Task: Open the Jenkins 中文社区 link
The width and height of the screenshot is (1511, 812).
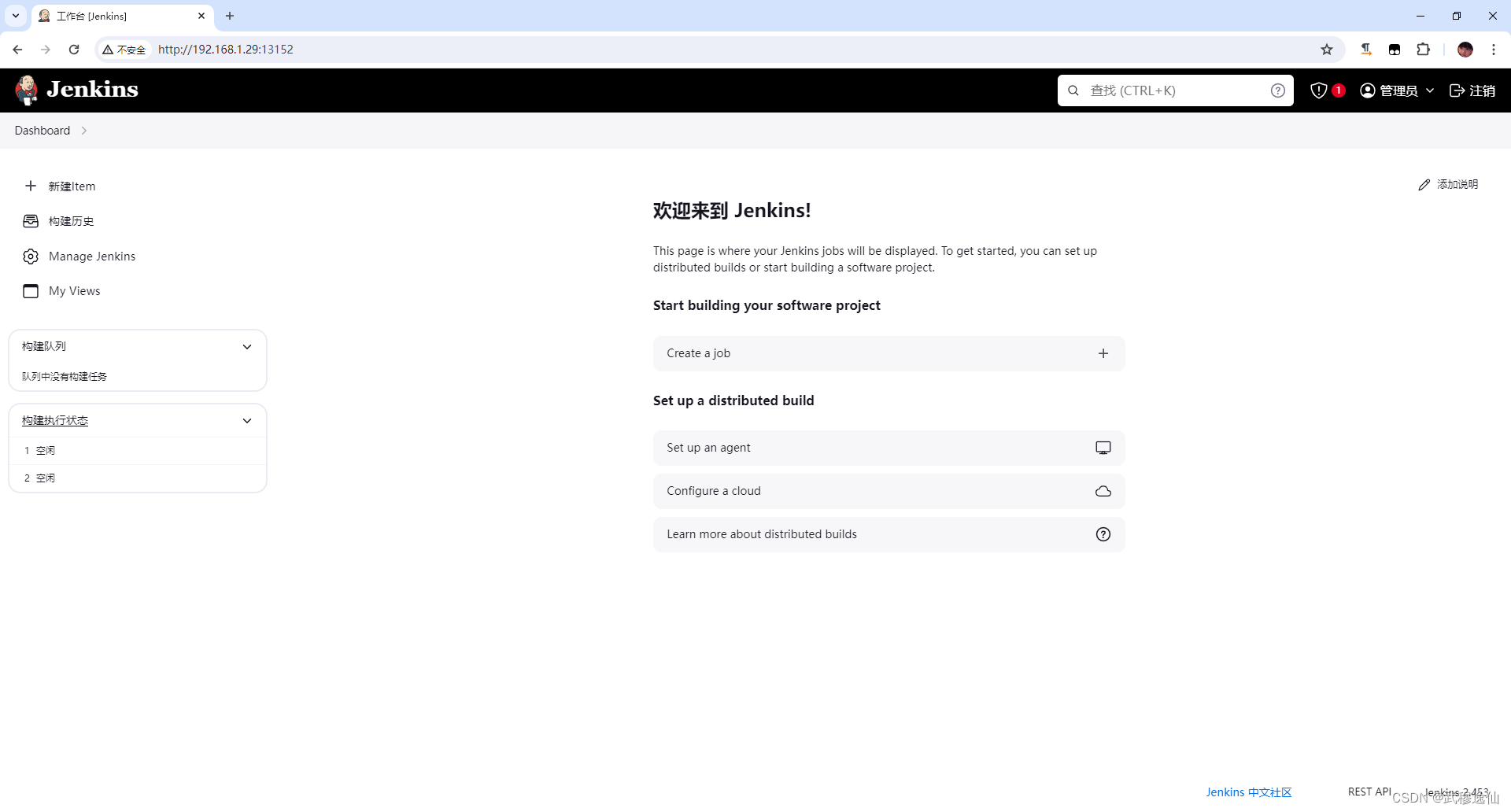Action: 1248,792
